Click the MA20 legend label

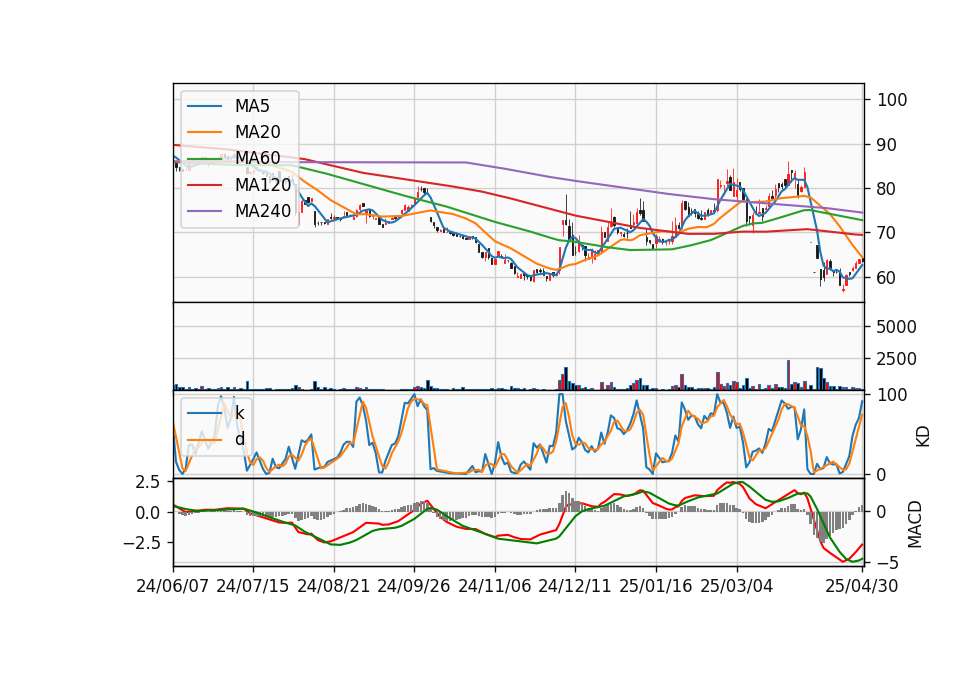(258, 132)
